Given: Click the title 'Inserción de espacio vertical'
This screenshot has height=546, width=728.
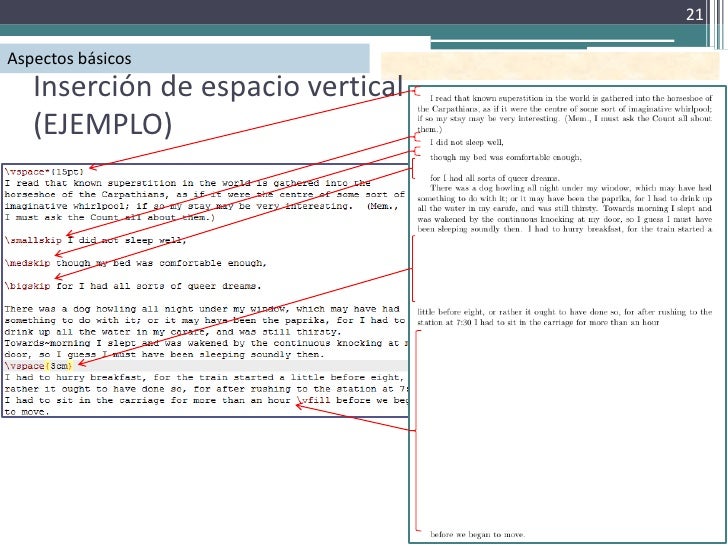Looking at the screenshot, I should 218,87.
